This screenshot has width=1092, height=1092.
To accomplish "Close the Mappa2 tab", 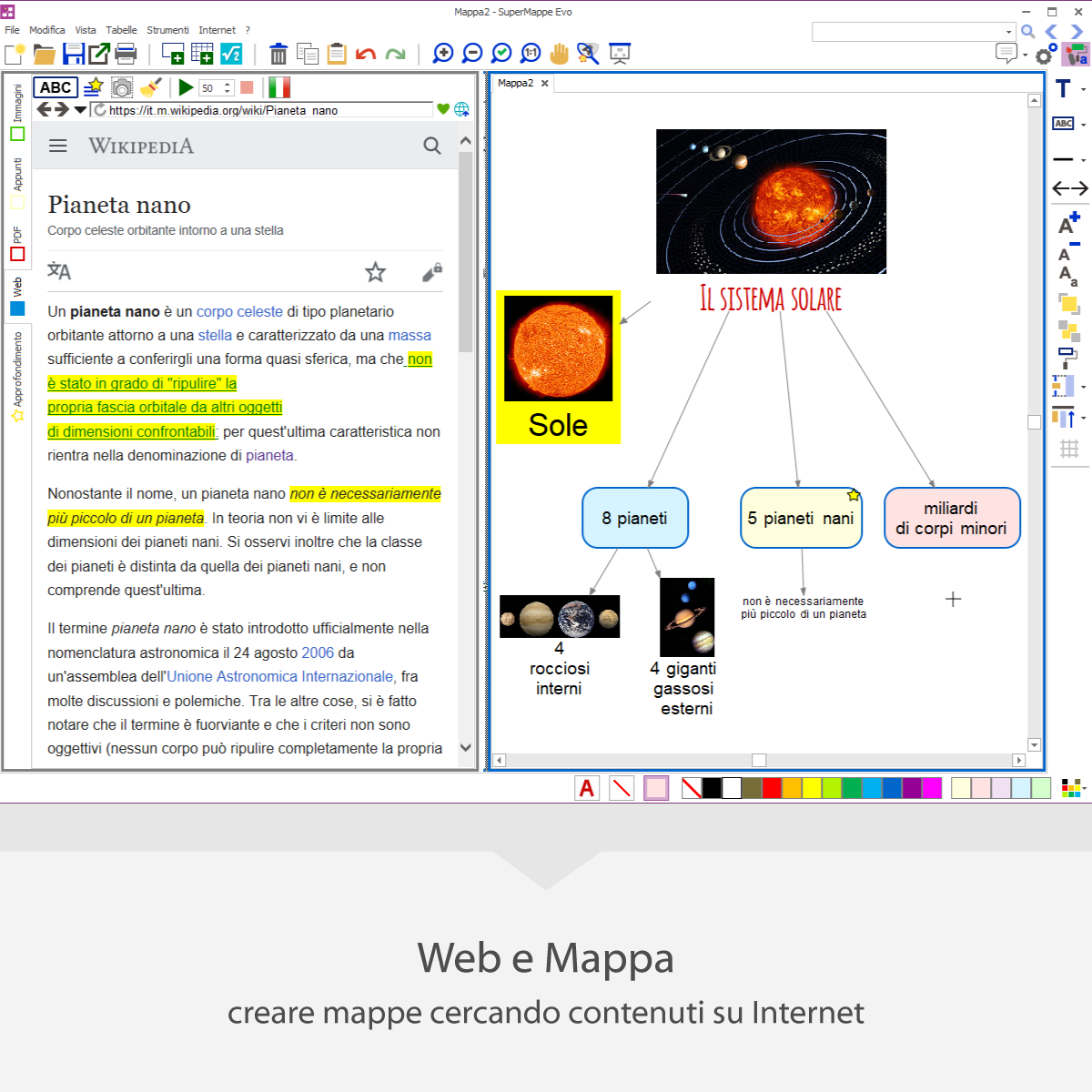I will tap(545, 83).
